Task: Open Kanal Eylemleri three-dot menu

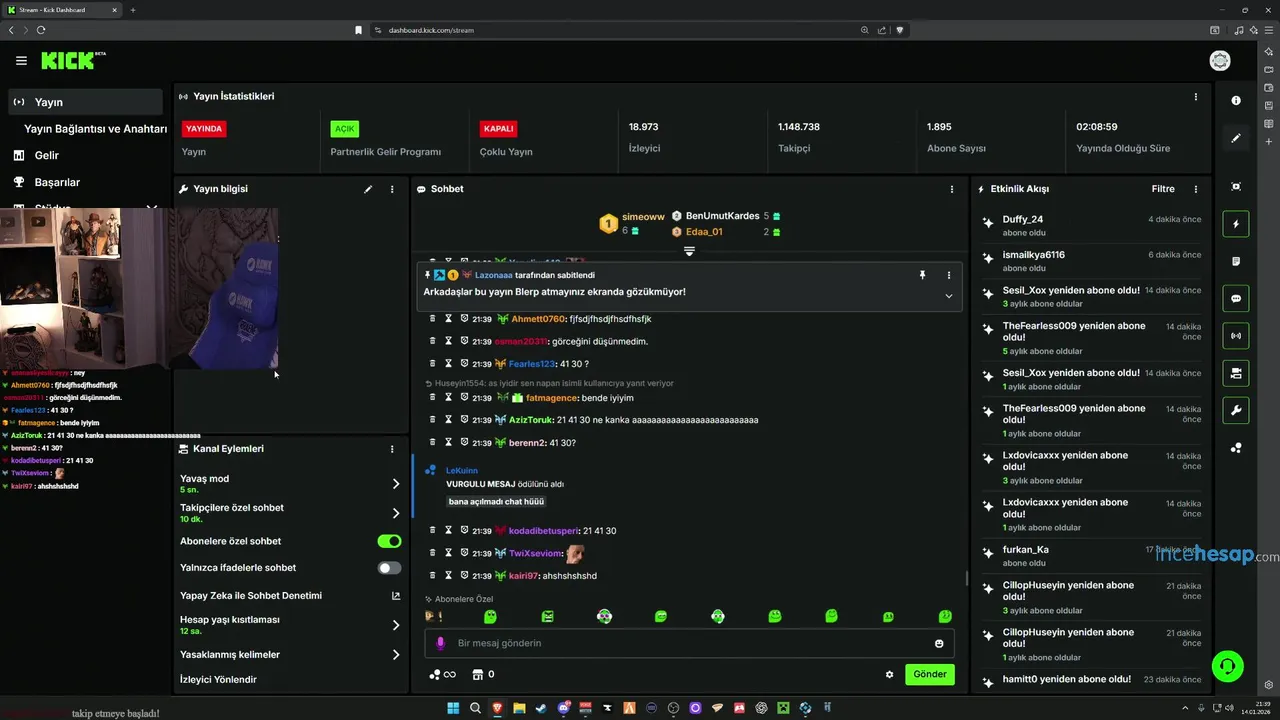Action: click(392, 449)
